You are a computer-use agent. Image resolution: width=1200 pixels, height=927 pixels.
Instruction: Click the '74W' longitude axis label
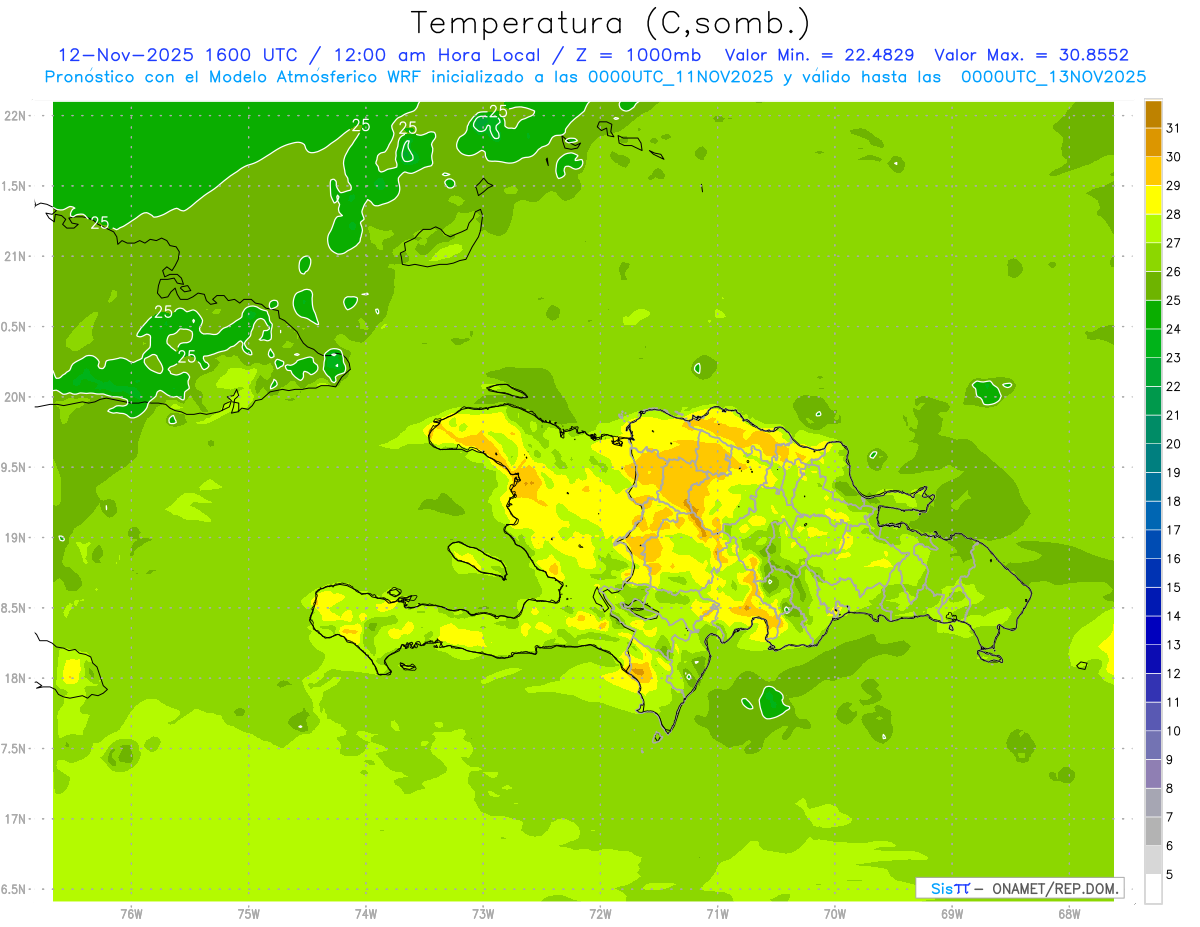point(366,913)
